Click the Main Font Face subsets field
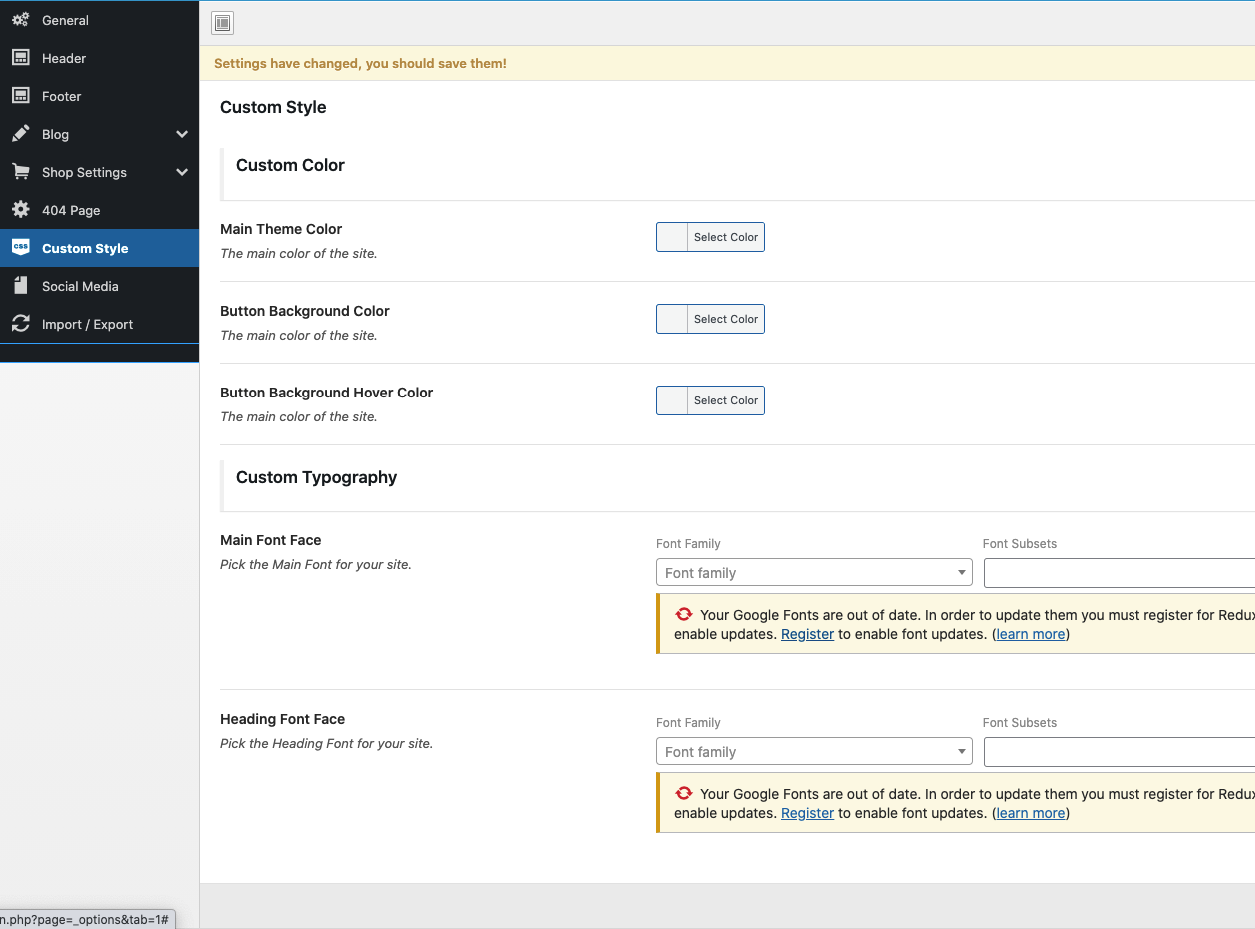This screenshot has height=929, width=1255. tap(1118, 573)
